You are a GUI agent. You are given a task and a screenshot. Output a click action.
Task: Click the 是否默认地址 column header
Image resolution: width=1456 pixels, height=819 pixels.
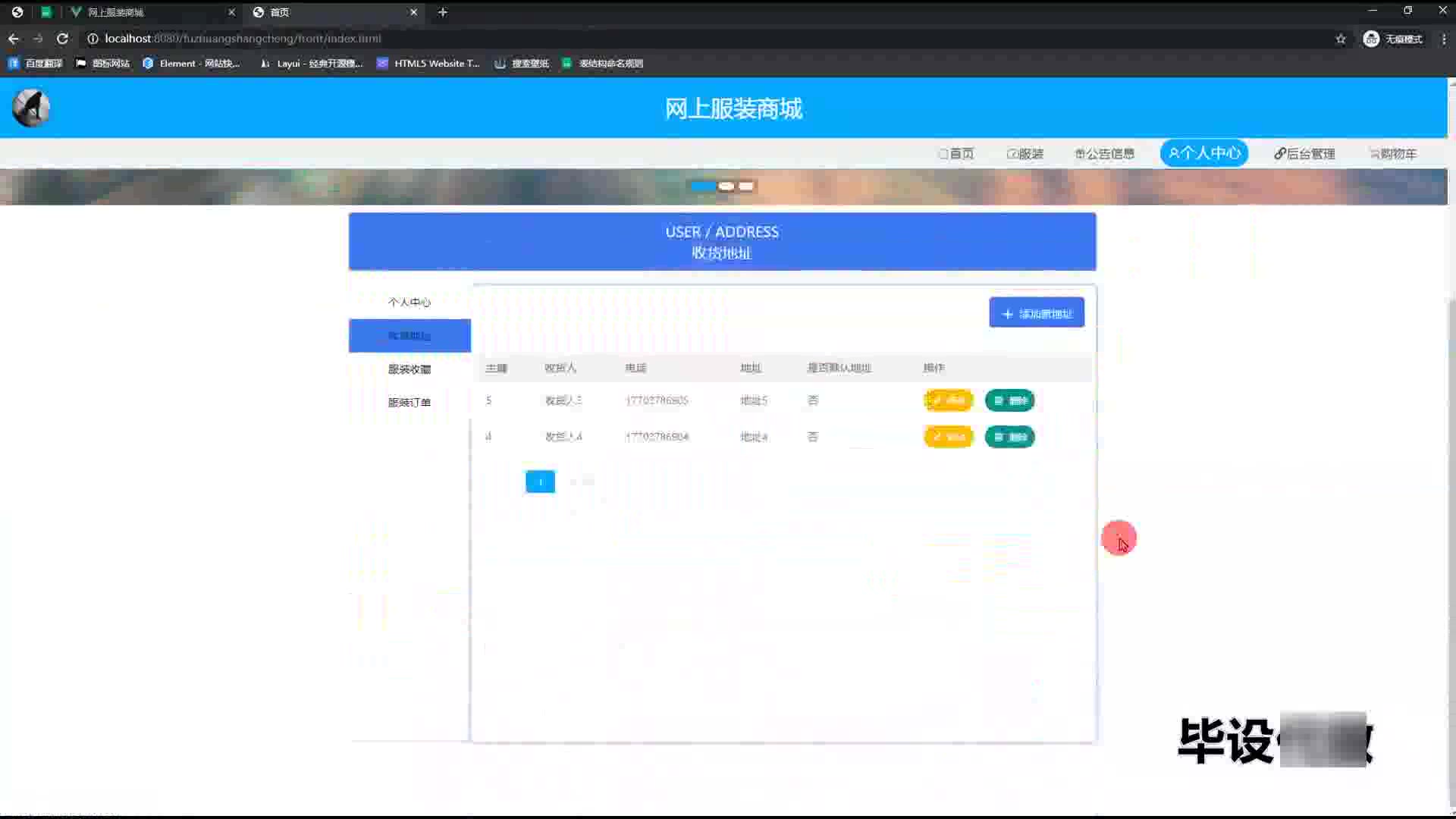(x=839, y=368)
